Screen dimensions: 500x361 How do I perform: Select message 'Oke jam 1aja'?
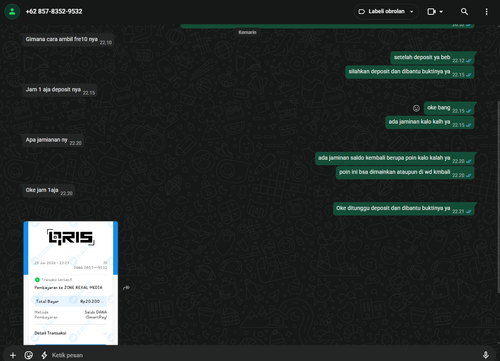click(49, 190)
